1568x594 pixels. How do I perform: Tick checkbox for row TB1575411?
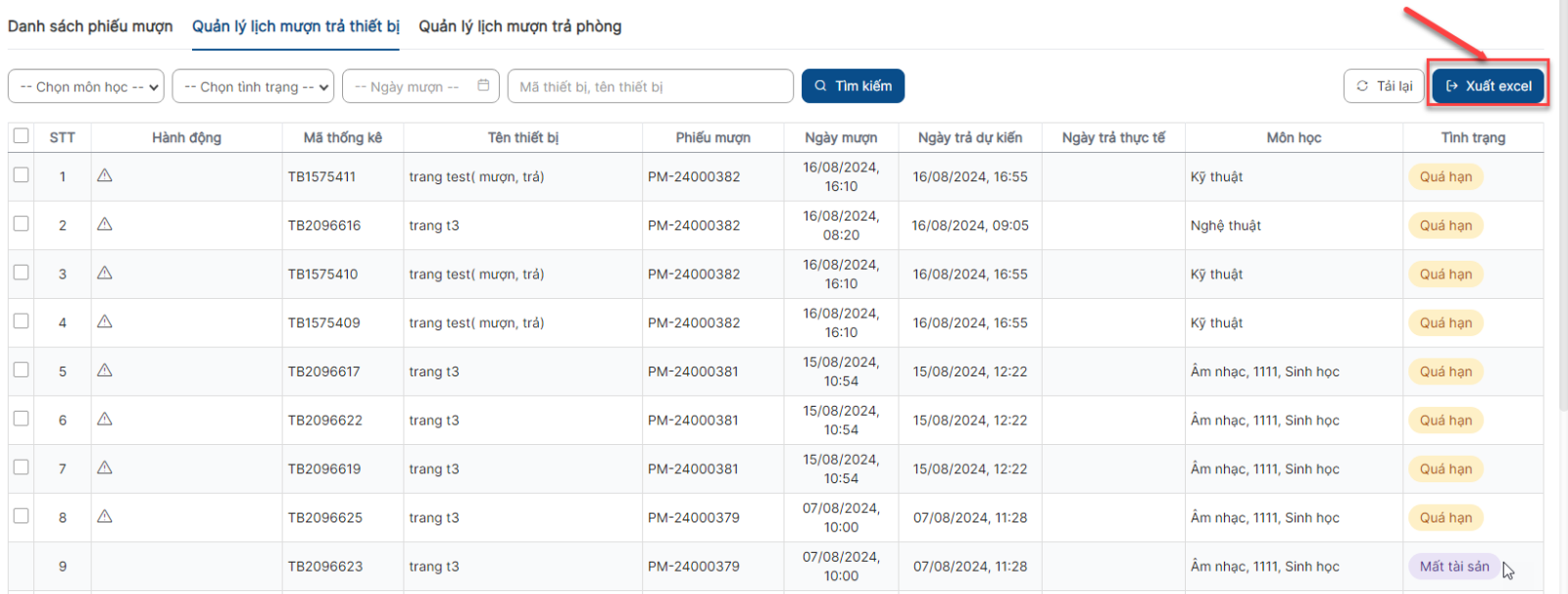(x=21, y=174)
